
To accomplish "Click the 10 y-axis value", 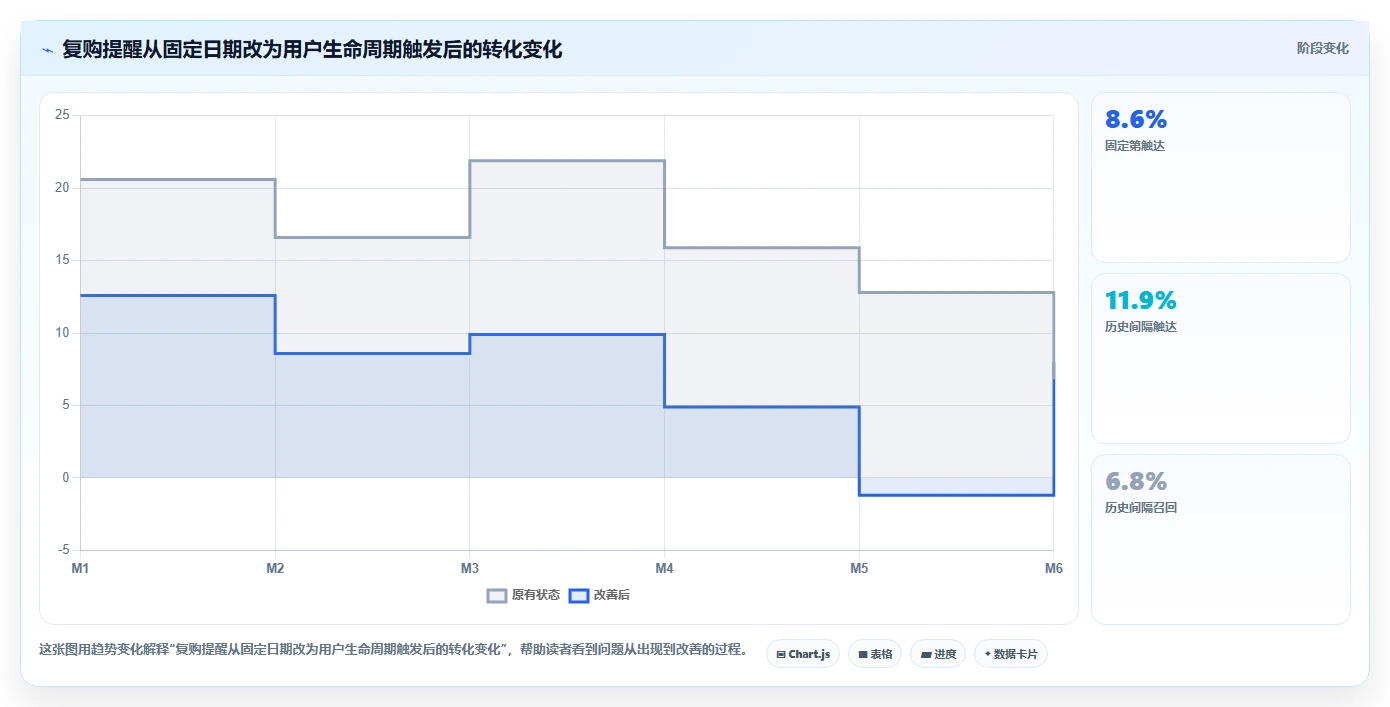I will click(x=62, y=333).
